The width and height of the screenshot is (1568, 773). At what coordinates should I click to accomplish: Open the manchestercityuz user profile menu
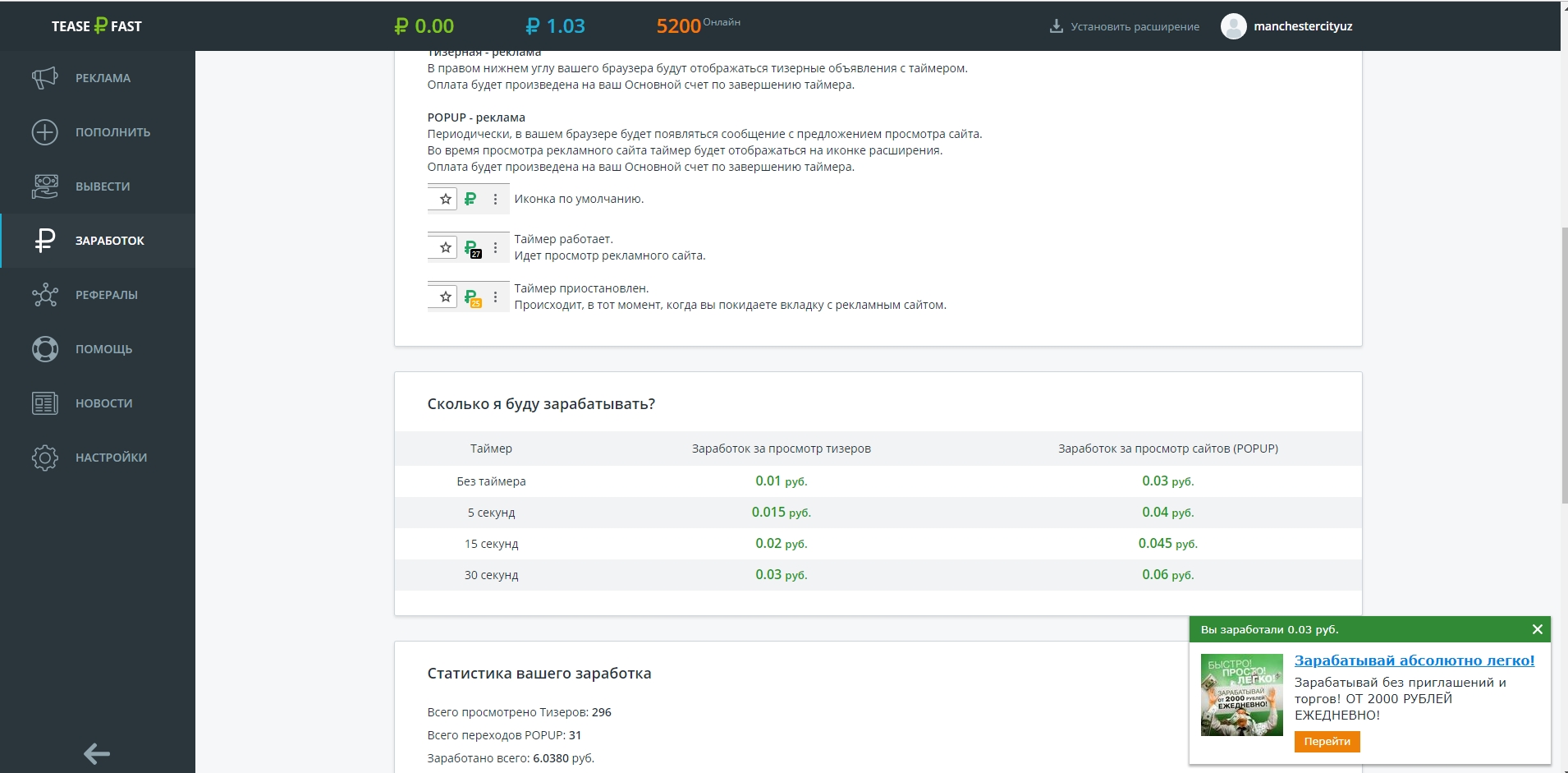click(1302, 26)
